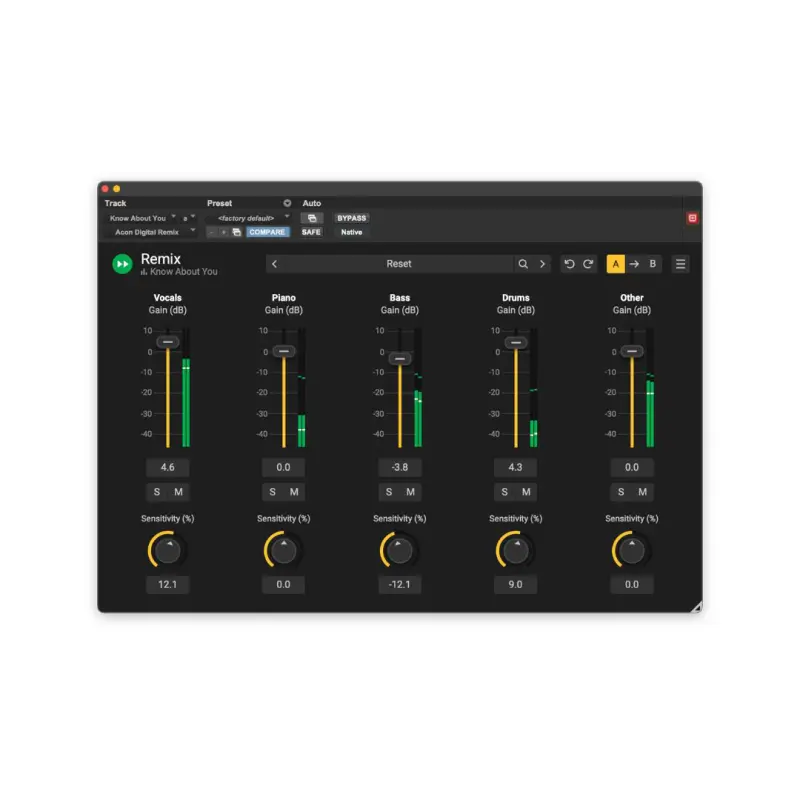Click the Other sensitivity value field
Screen dimensions: 800x800
click(x=632, y=585)
